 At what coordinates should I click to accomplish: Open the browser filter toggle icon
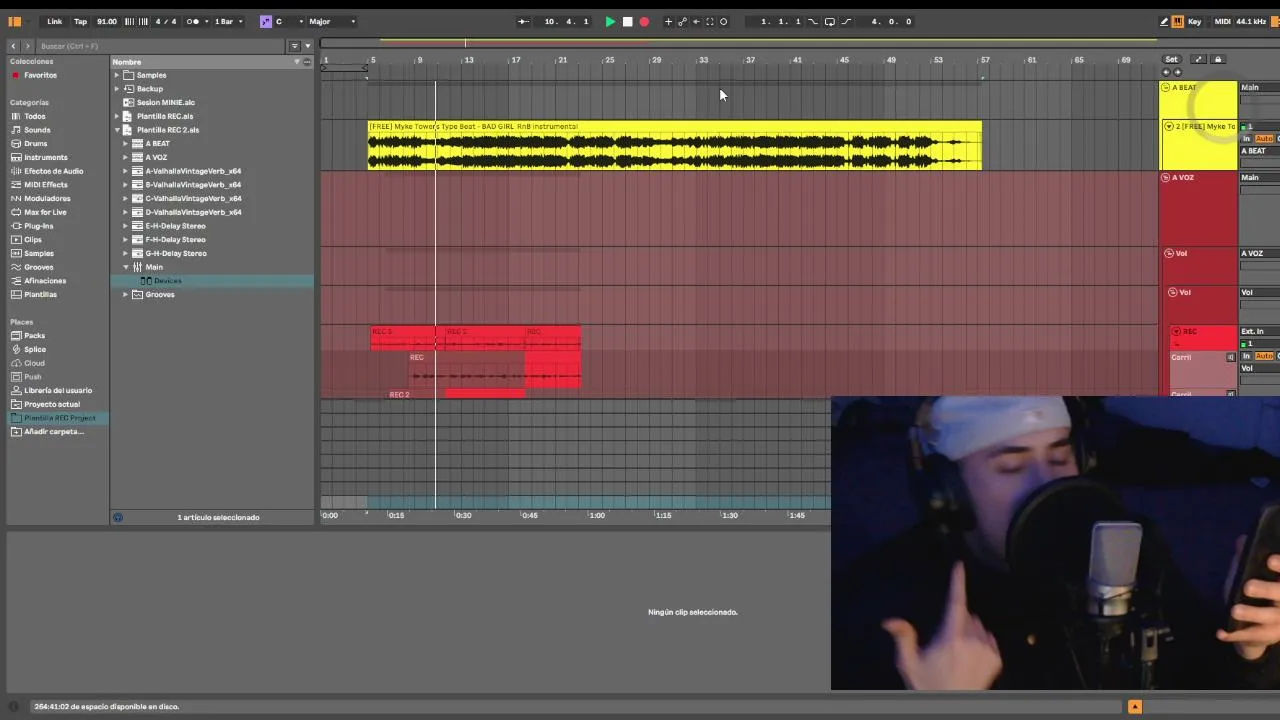pyautogui.click(x=294, y=46)
